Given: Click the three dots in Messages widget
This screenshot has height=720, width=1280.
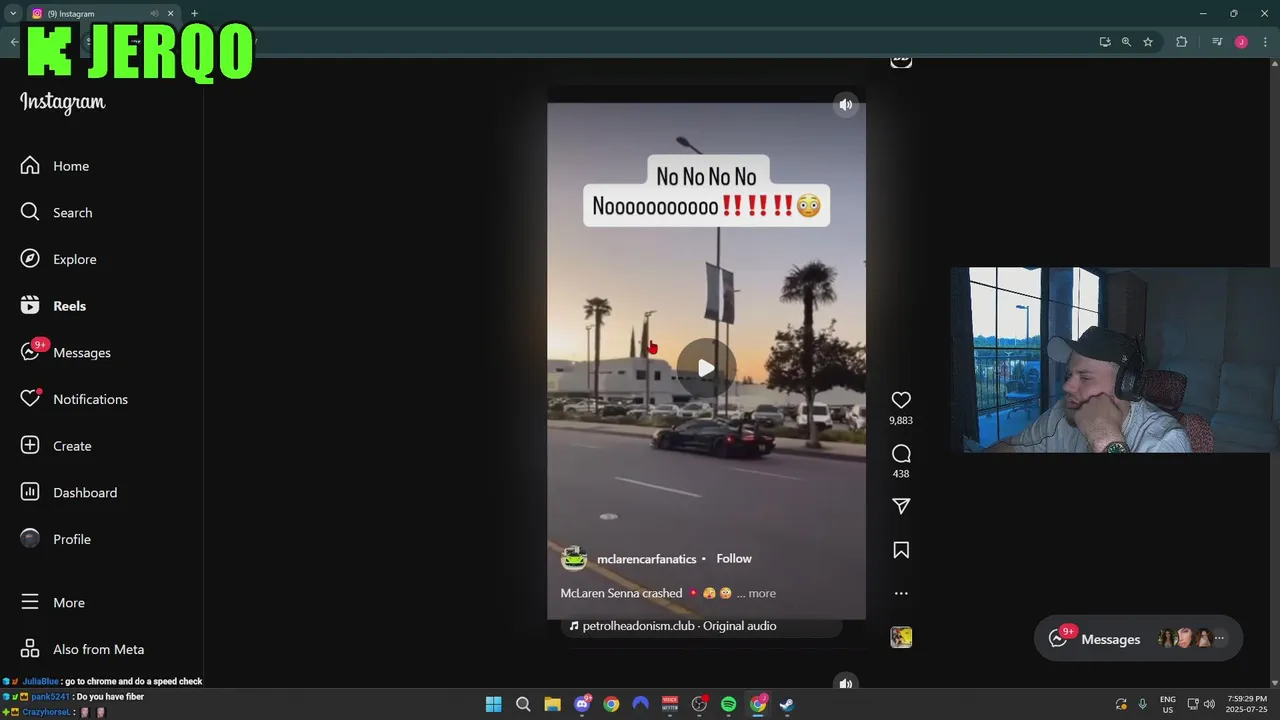Looking at the screenshot, I should tap(1219, 638).
